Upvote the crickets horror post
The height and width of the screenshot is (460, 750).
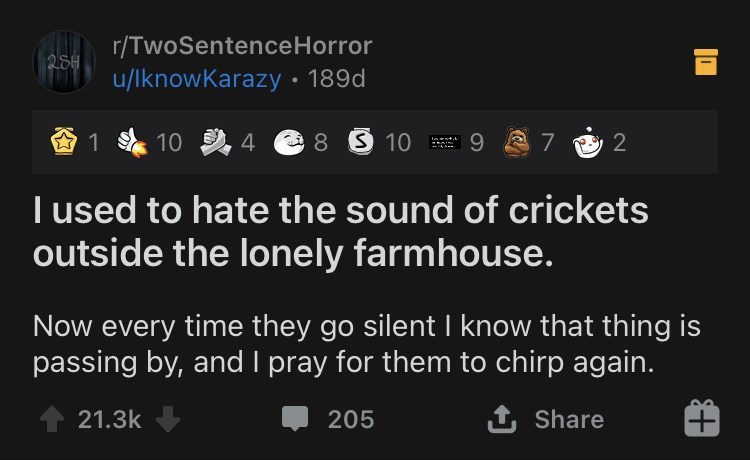(x=52, y=420)
